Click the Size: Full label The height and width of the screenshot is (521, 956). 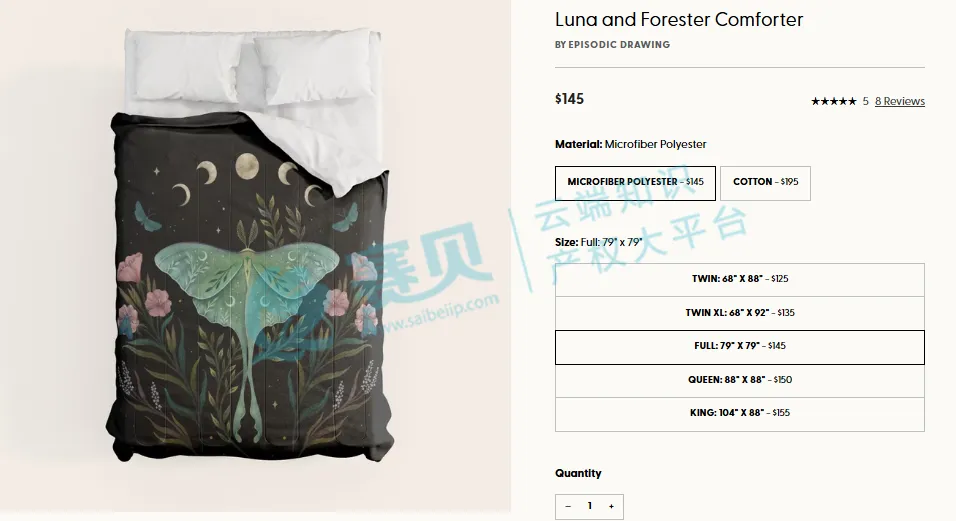(x=599, y=242)
